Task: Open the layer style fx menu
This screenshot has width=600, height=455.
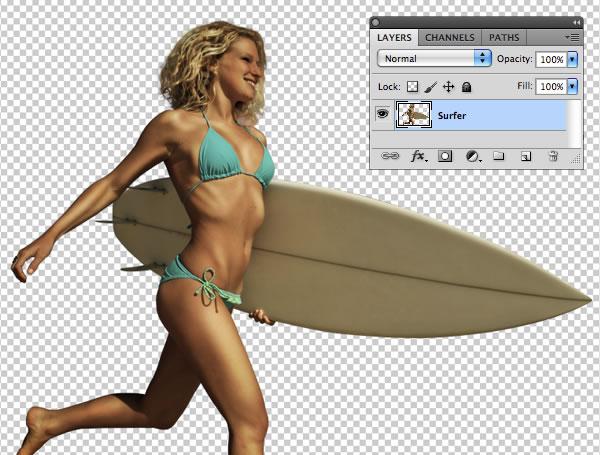Action: 419,156
